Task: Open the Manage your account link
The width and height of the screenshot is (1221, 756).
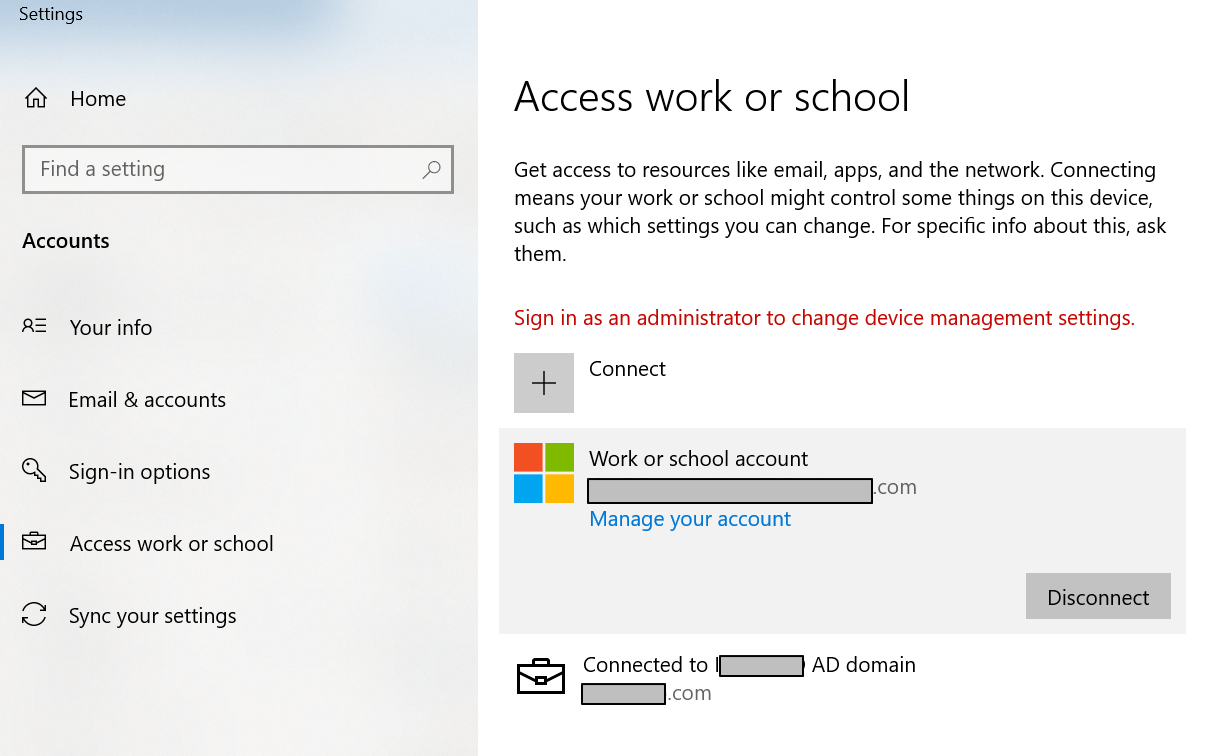Action: (x=689, y=519)
